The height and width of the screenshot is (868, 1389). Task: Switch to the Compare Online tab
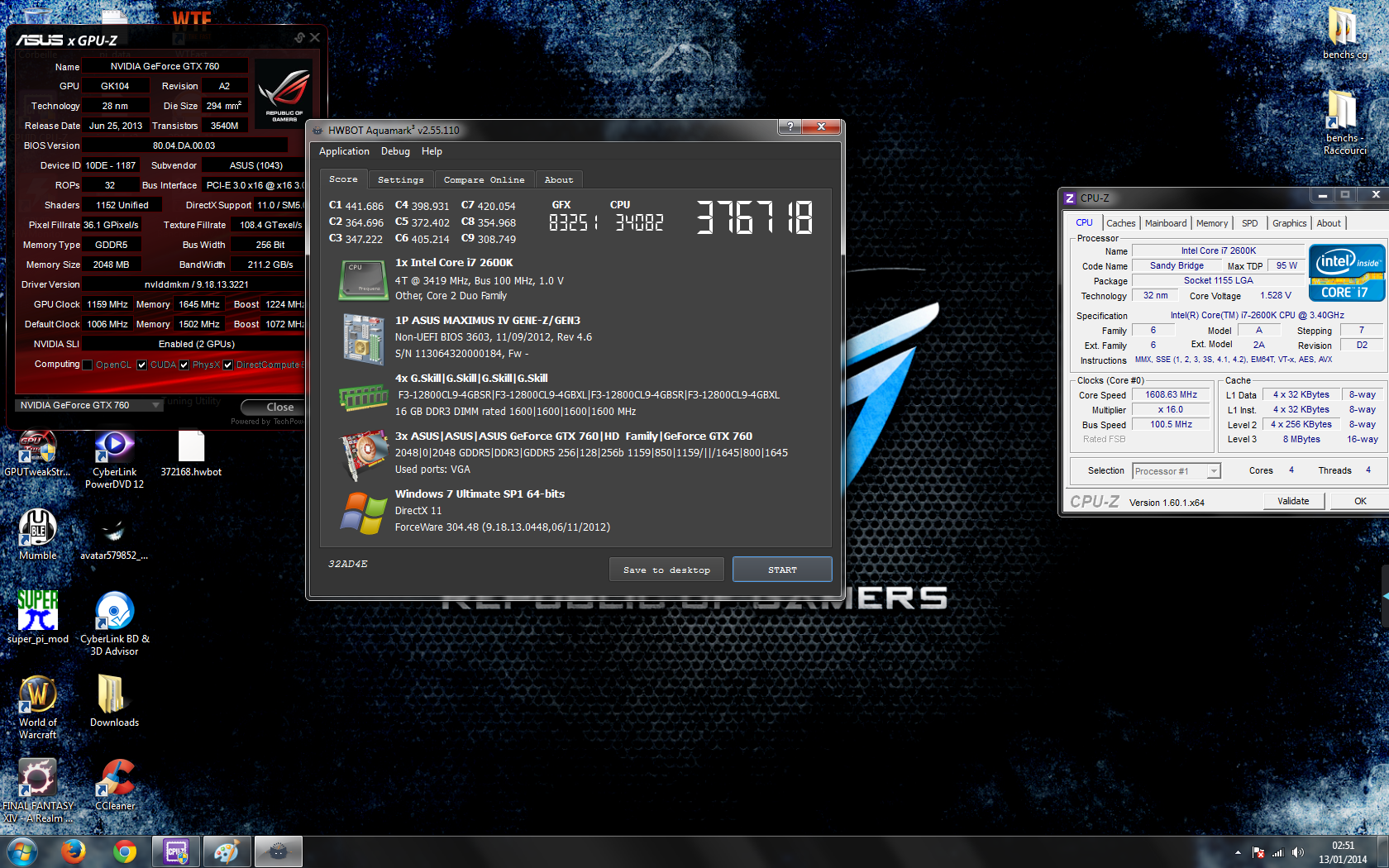coord(484,179)
